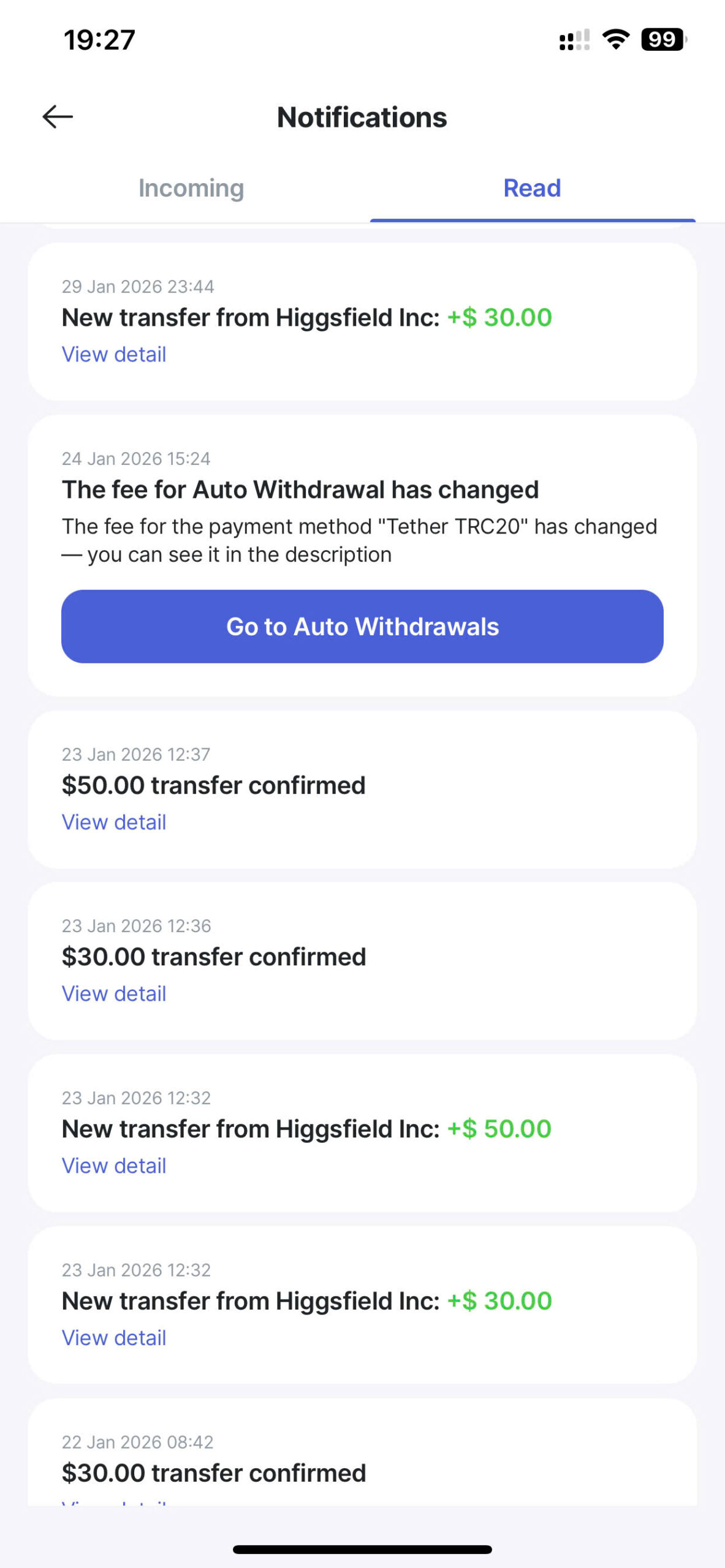The image size is (725, 1568).
Task: Tap the cellular signal icon
Action: pyautogui.click(x=574, y=40)
